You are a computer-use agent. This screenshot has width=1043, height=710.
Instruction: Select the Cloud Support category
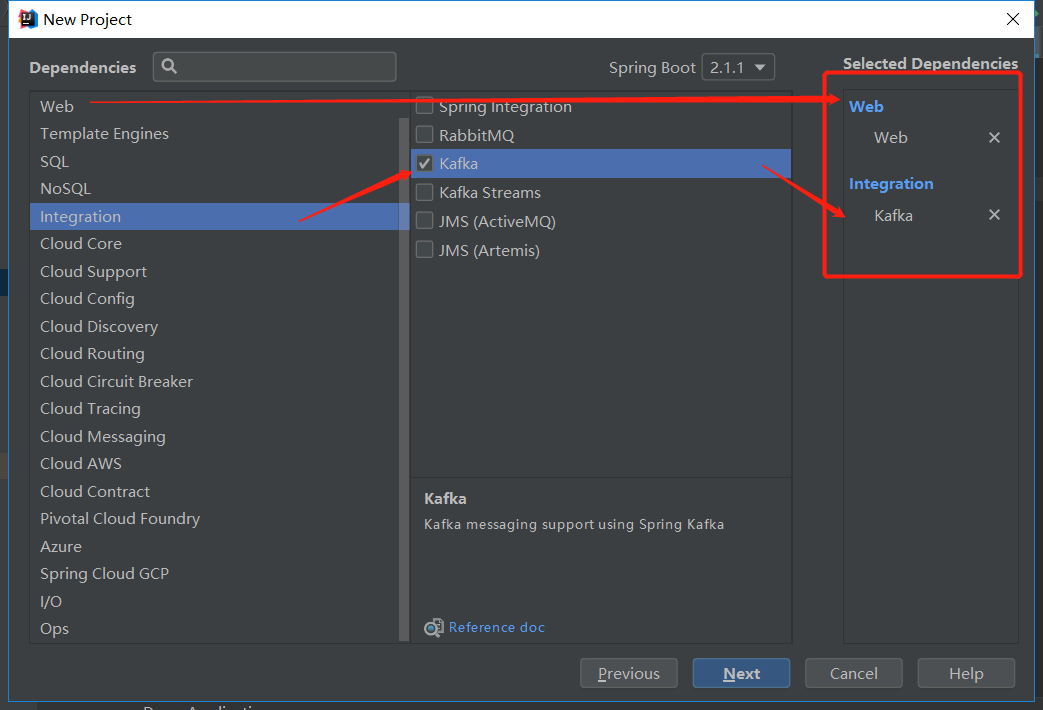click(214, 271)
